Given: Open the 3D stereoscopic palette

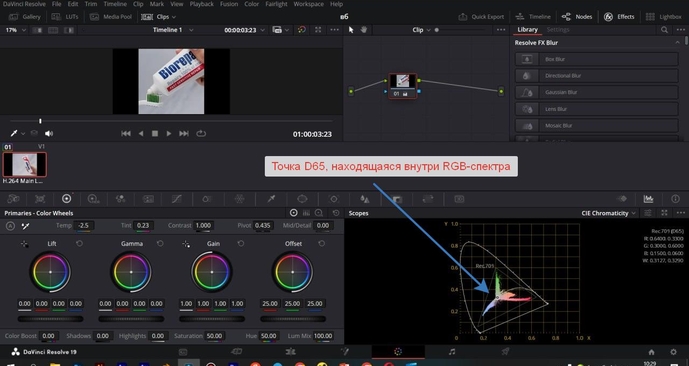Looking at the screenshot, I should [459, 199].
